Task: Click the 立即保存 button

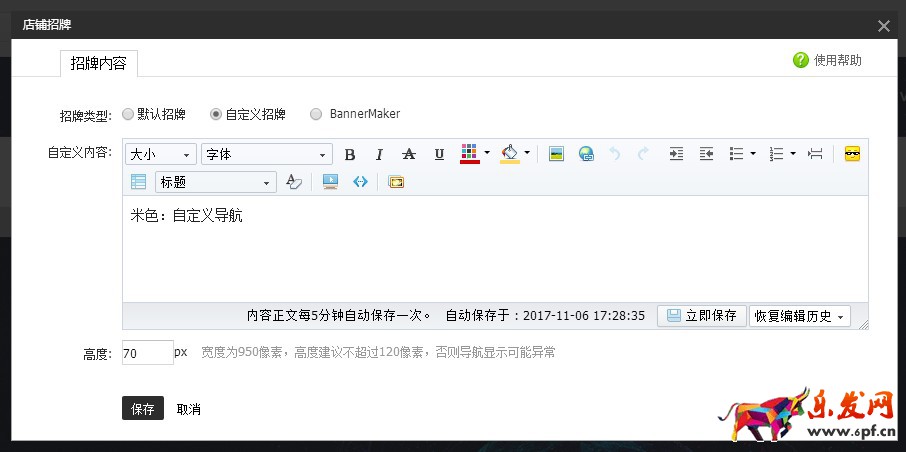Action: point(701,316)
